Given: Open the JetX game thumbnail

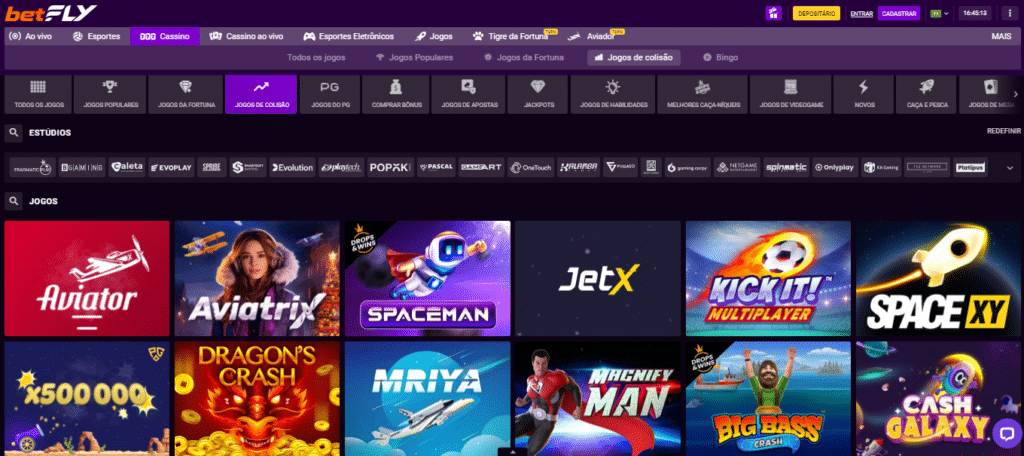Looking at the screenshot, I should 598,278.
